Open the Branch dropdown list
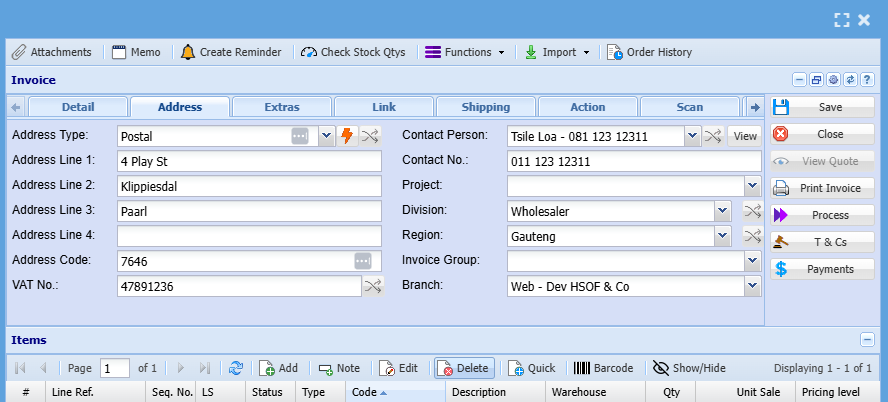This screenshot has width=888, height=402. click(x=752, y=287)
